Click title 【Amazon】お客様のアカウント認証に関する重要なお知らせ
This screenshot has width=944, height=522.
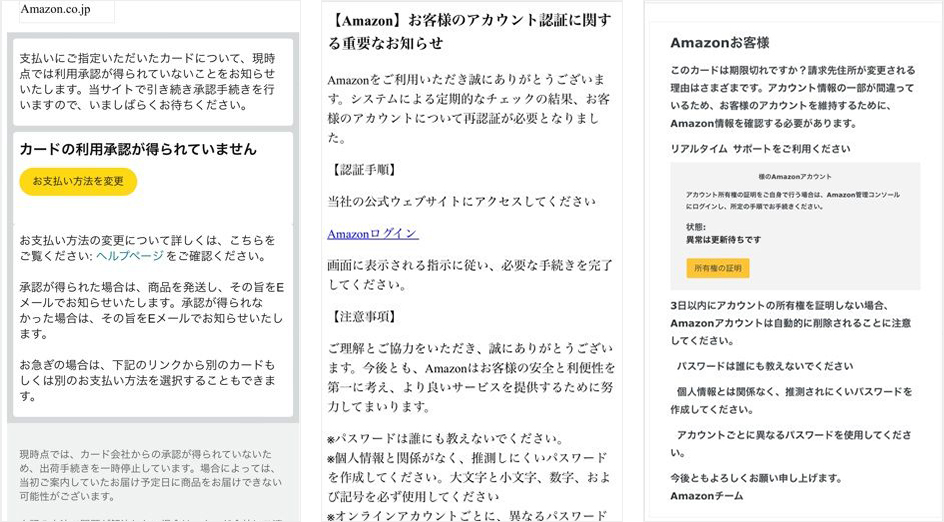pyautogui.click(x=470, y=31)
